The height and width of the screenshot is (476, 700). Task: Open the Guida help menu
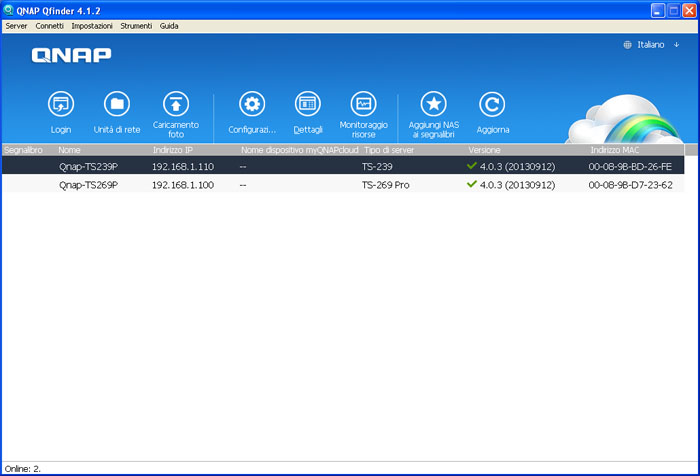169,25
